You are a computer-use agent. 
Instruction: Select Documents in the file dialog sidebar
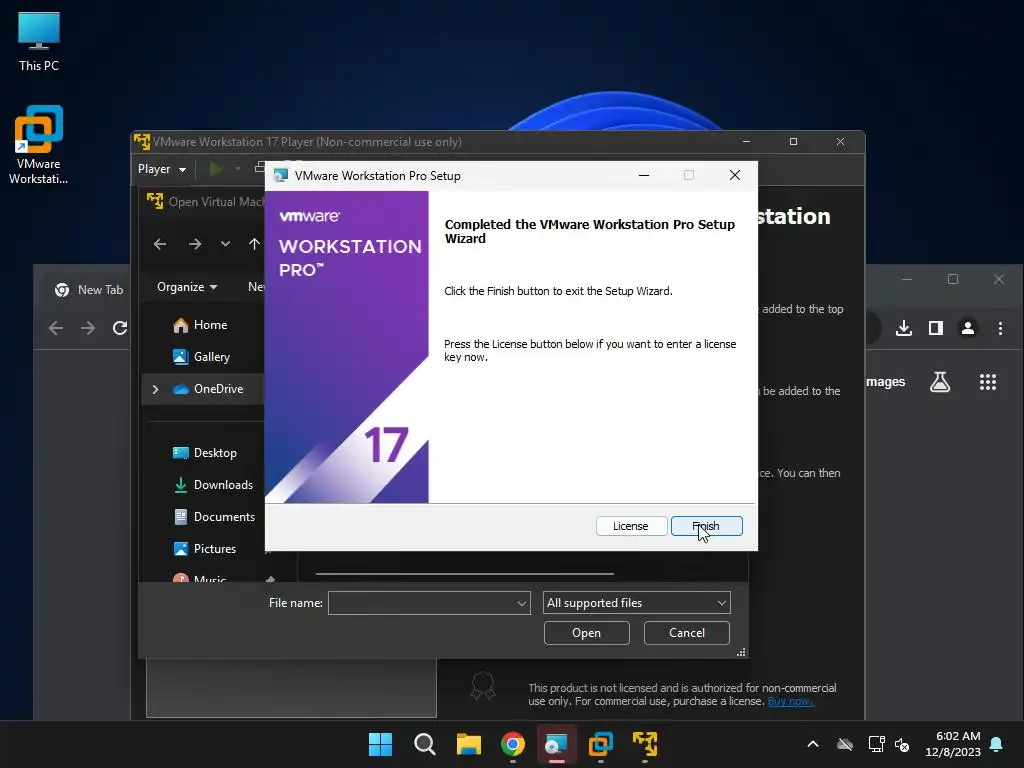pyautogui.click(x=214, y=517)
